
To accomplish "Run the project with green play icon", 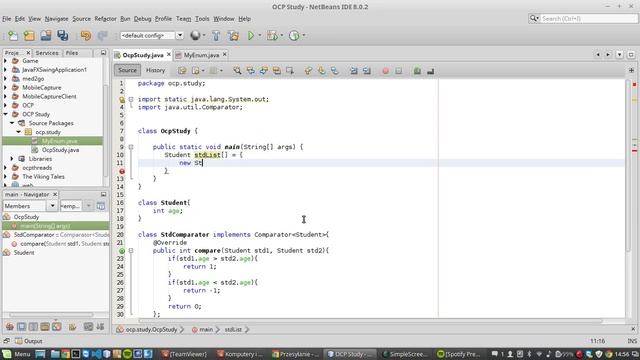I will coord(251,36).
